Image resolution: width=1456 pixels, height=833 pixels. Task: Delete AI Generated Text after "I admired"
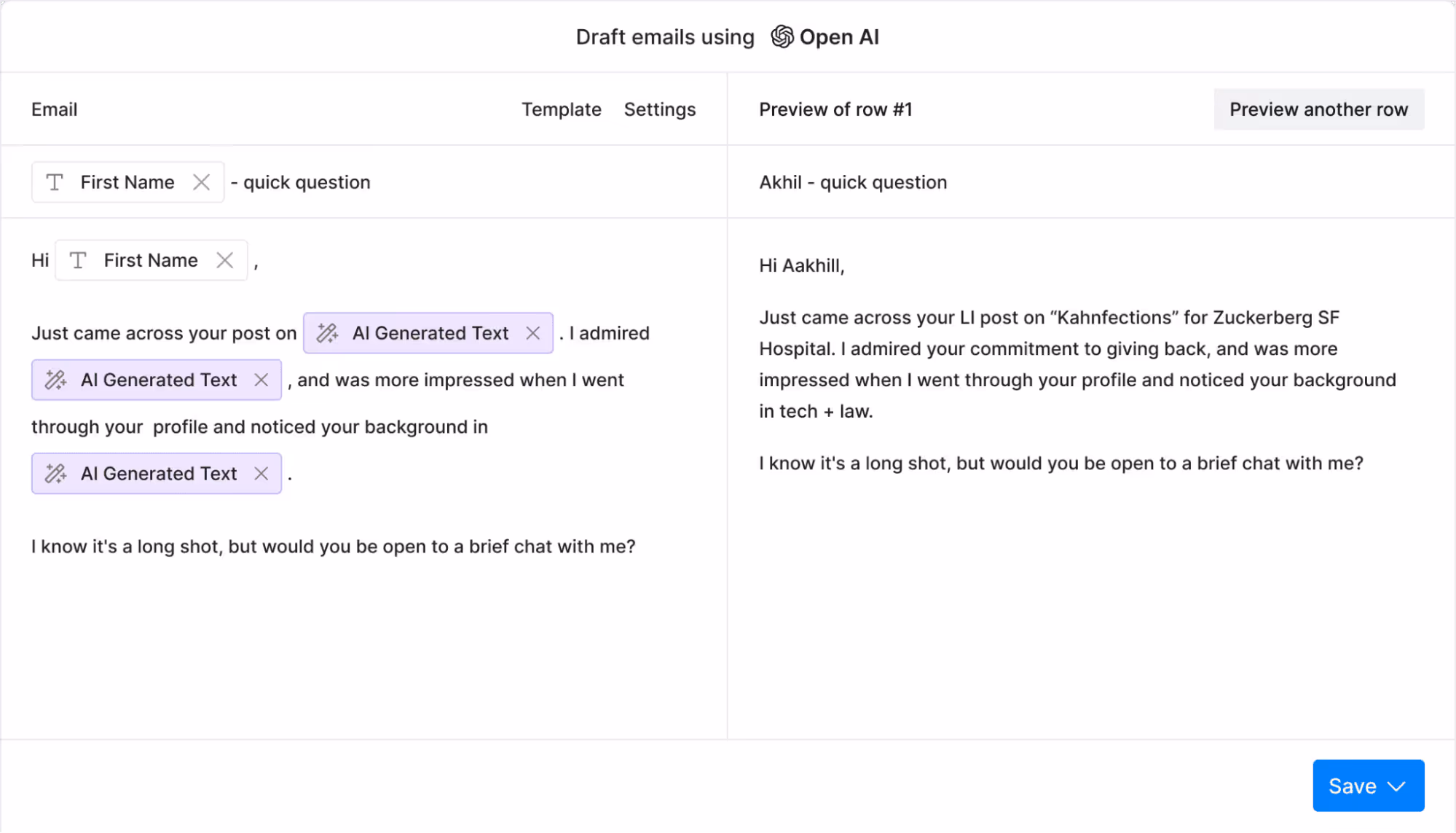[x=261, y=380]
